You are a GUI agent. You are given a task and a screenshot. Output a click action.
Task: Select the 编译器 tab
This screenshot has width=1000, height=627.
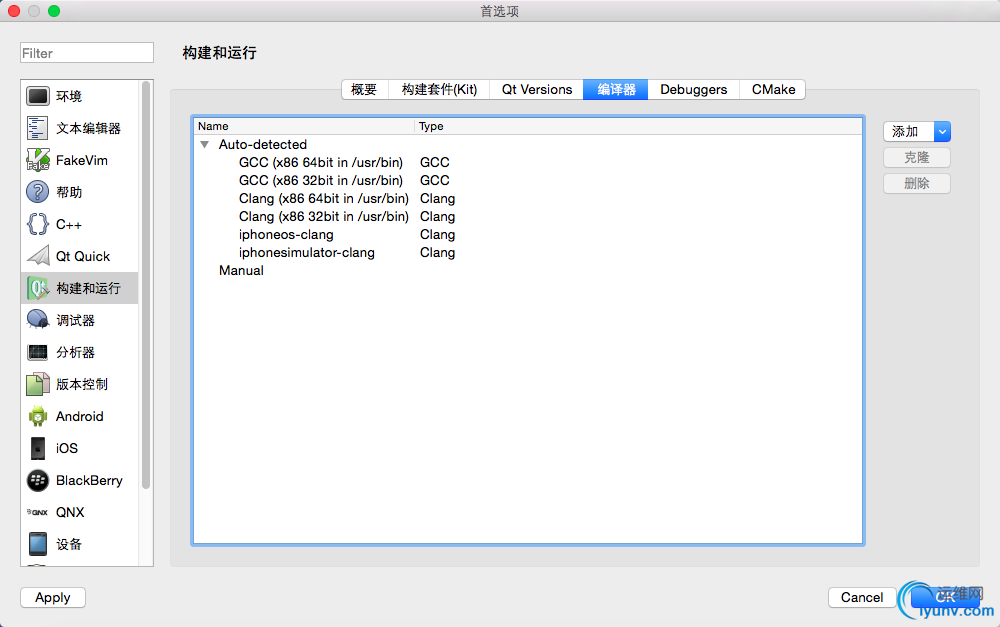(x=615, y=89)
